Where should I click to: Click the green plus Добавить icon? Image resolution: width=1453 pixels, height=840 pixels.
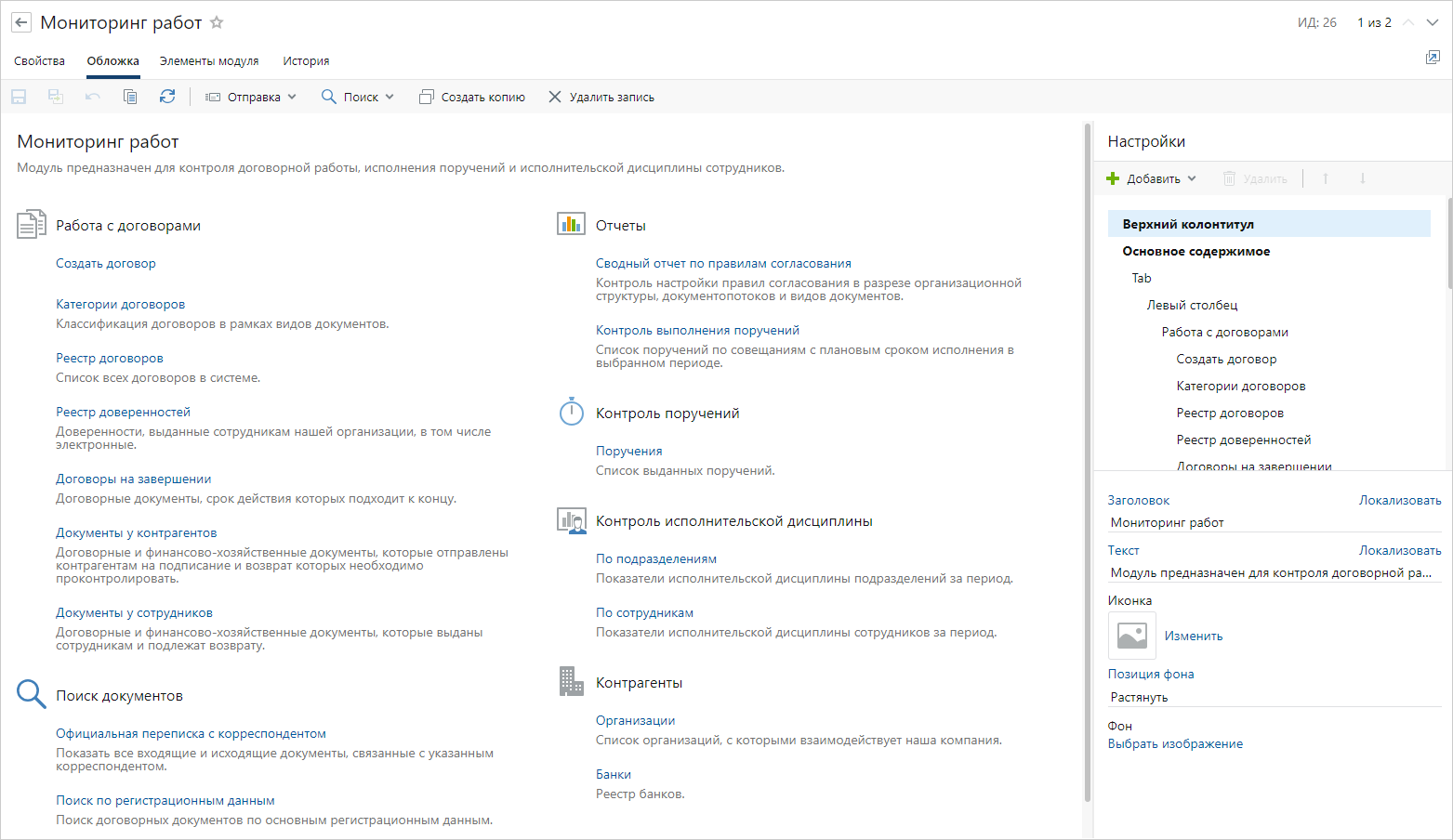[x=1113, y=178]
